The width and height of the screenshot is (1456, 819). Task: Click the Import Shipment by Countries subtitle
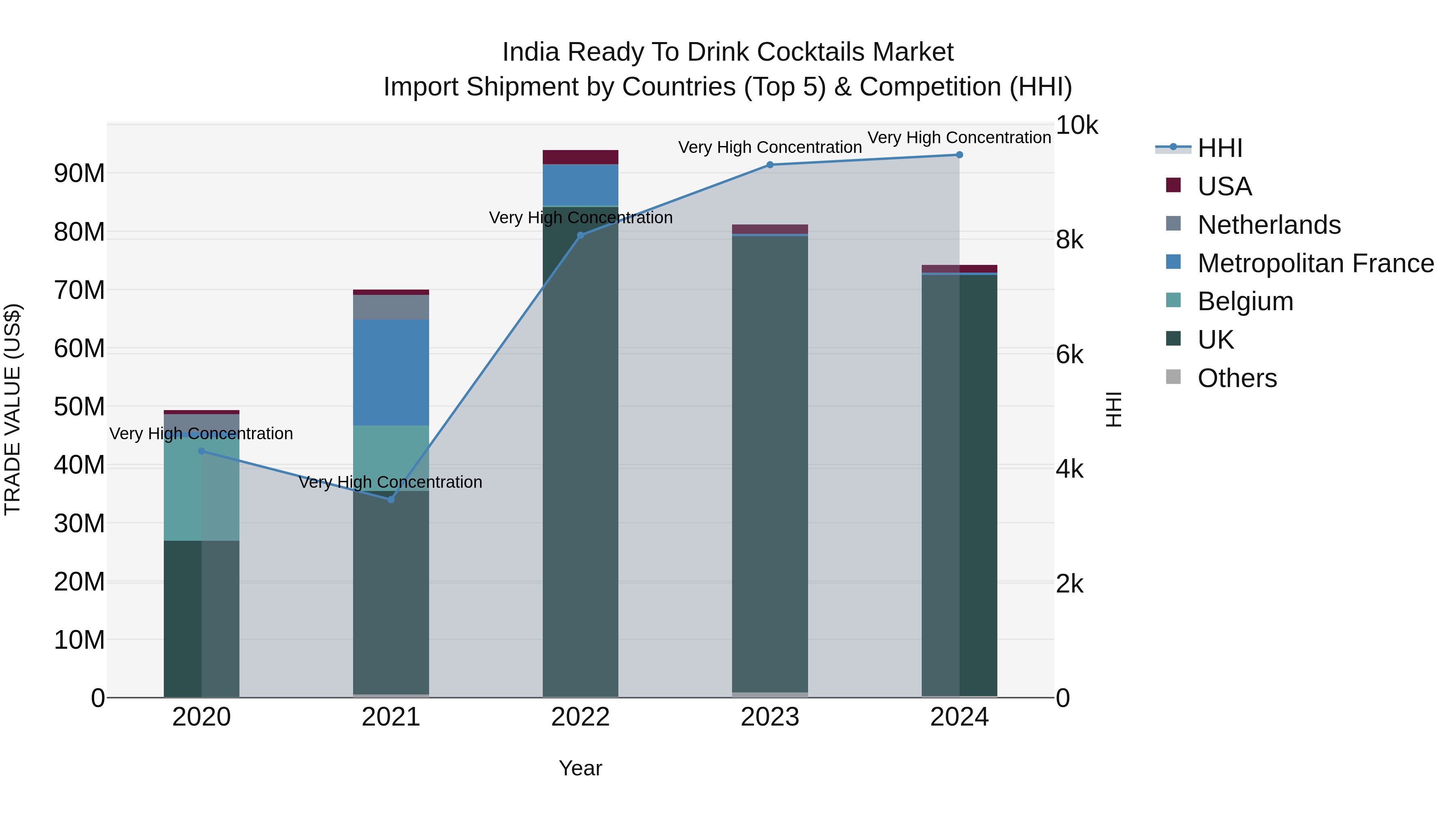pos(728,87)
